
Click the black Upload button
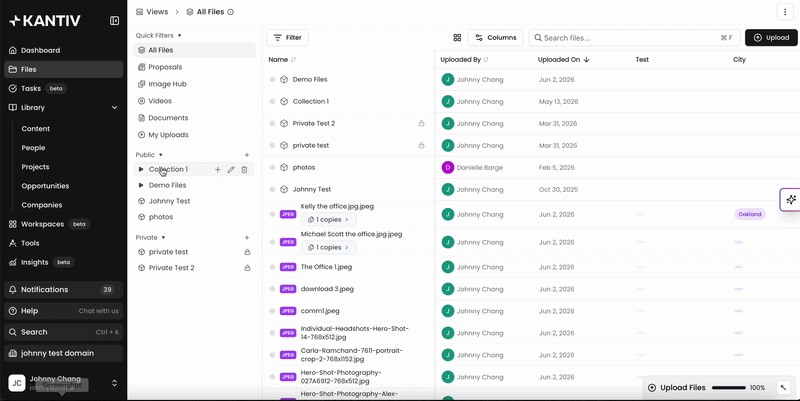tap(771, 38)
